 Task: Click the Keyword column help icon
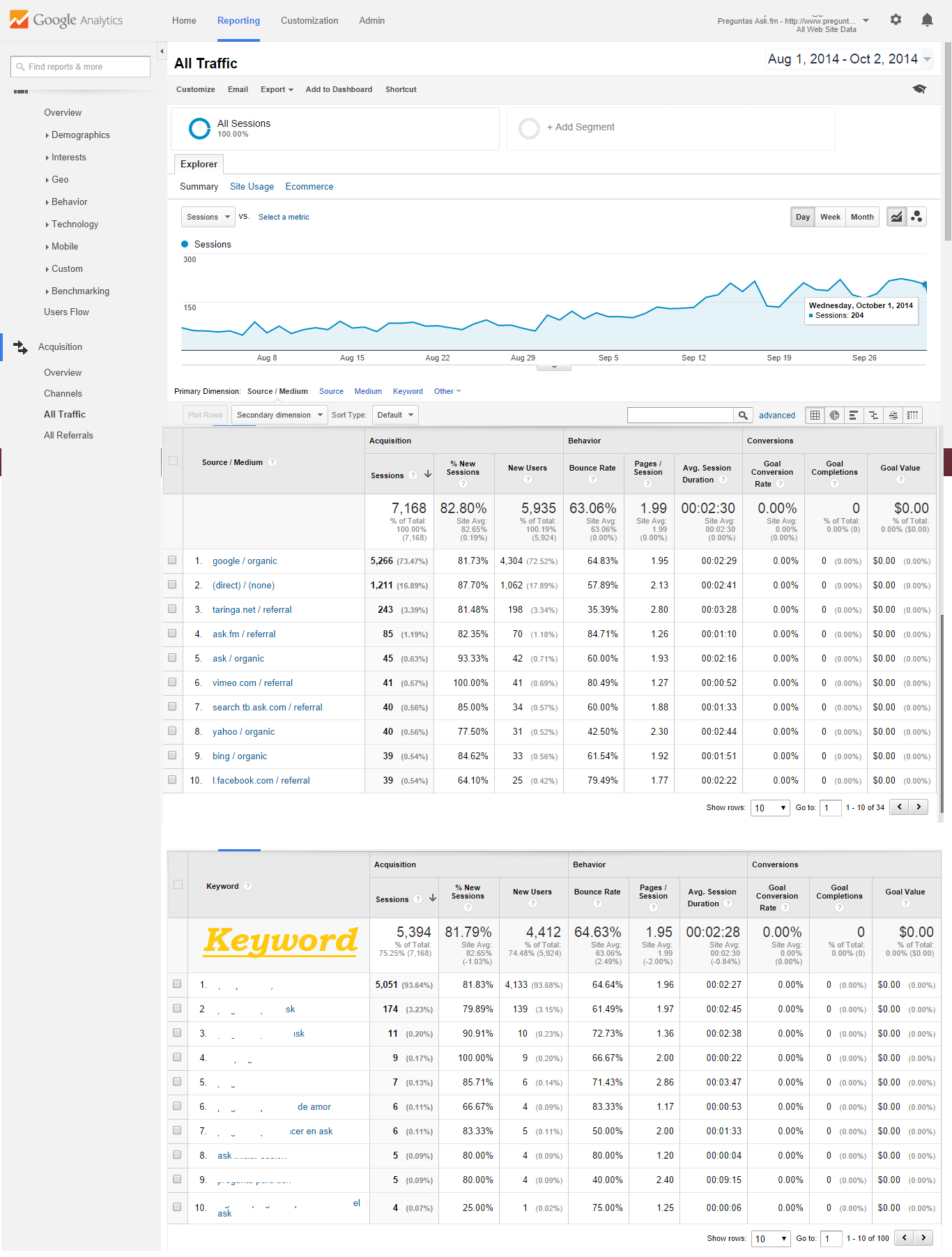(x=248, y=886)
